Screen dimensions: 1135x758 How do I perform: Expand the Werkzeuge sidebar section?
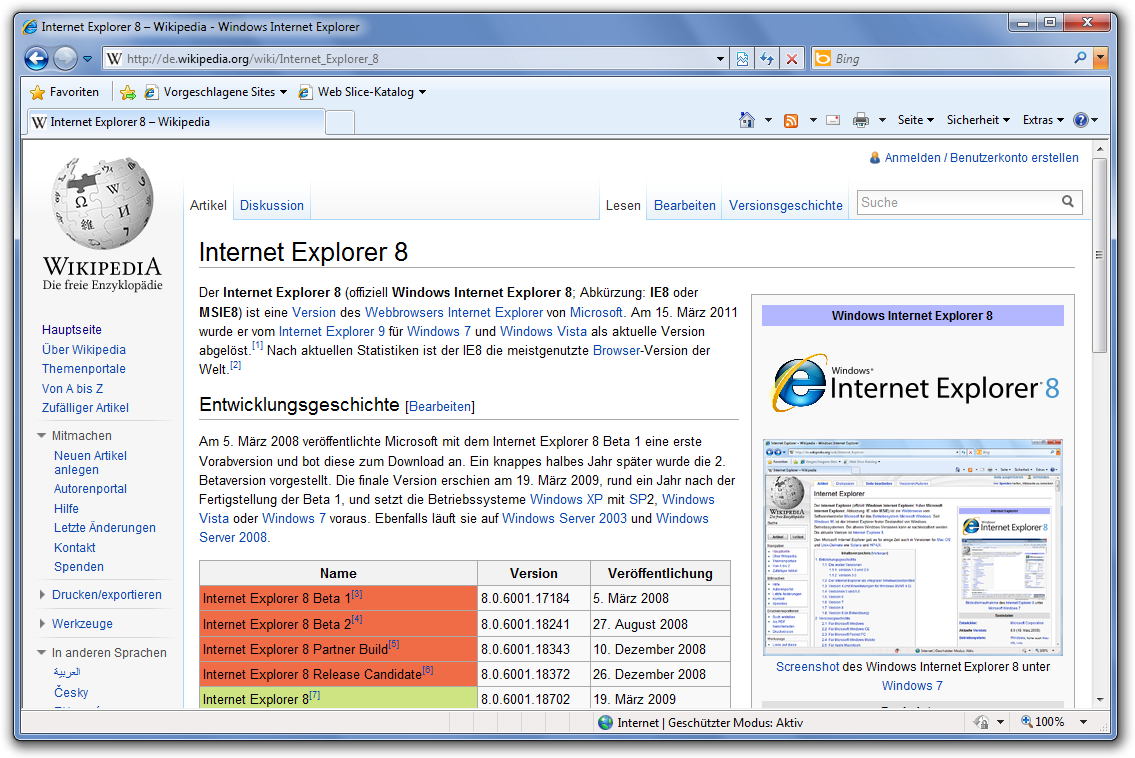[x=76, y=623]
